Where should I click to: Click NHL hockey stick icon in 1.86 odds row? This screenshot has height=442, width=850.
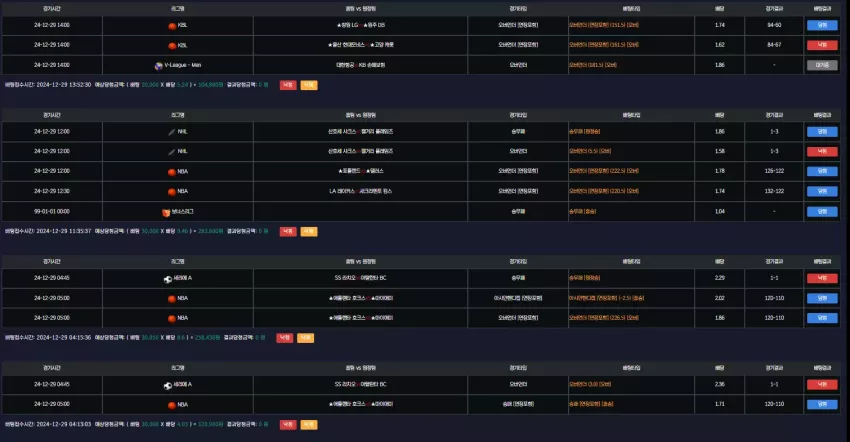(x=171, y=132)
